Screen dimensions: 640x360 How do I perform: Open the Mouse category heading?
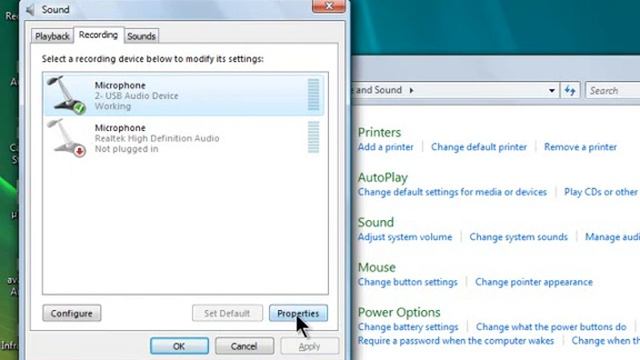pos(376,267)
